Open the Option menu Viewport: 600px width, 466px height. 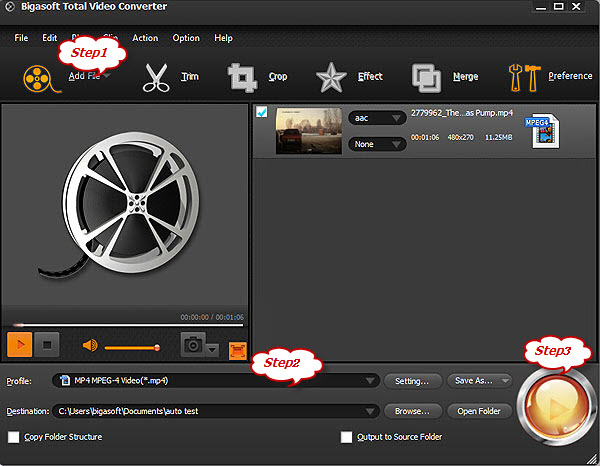186,38
